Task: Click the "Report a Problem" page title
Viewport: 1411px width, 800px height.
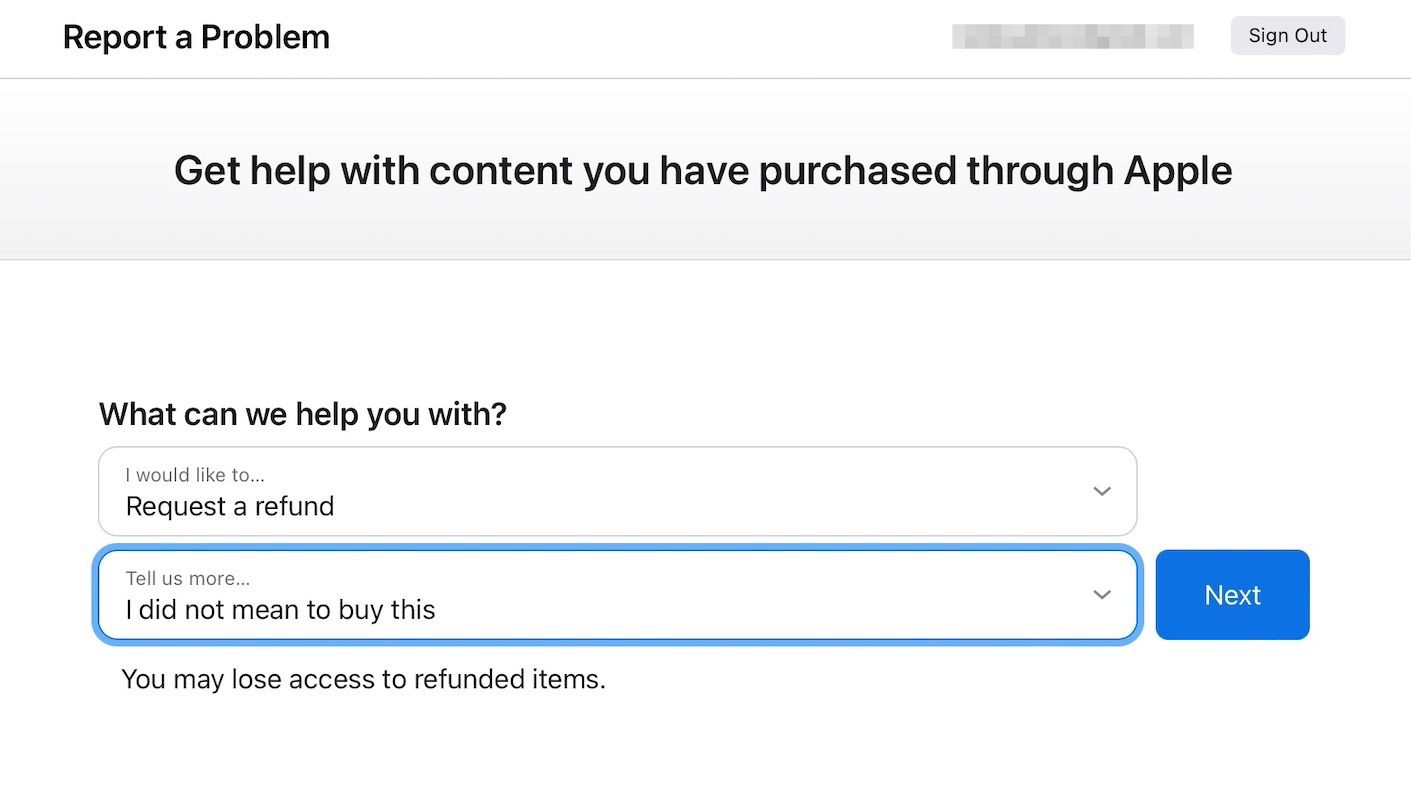Action: coord(196,37)
